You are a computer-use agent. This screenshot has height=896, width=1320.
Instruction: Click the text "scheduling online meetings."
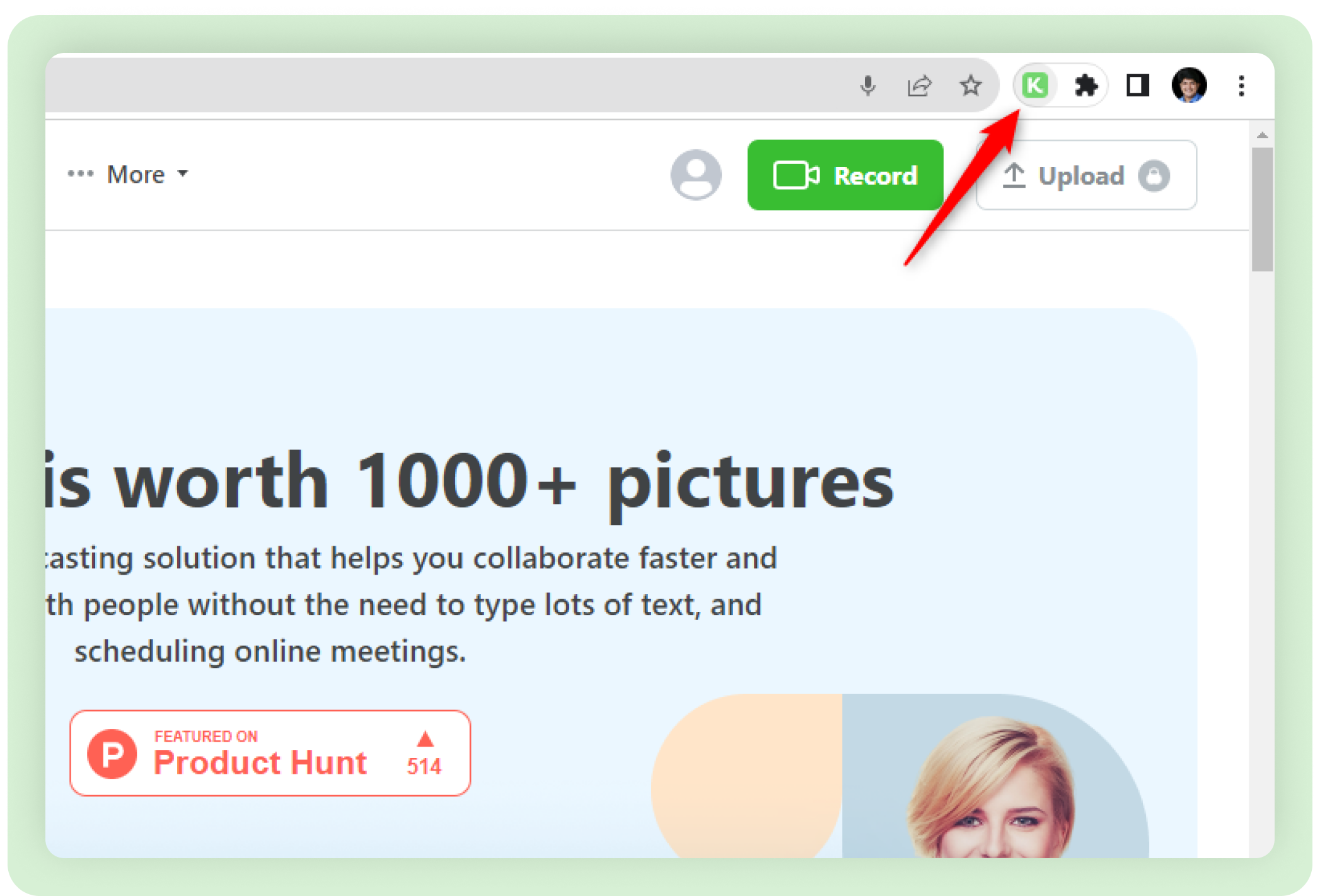270,651
